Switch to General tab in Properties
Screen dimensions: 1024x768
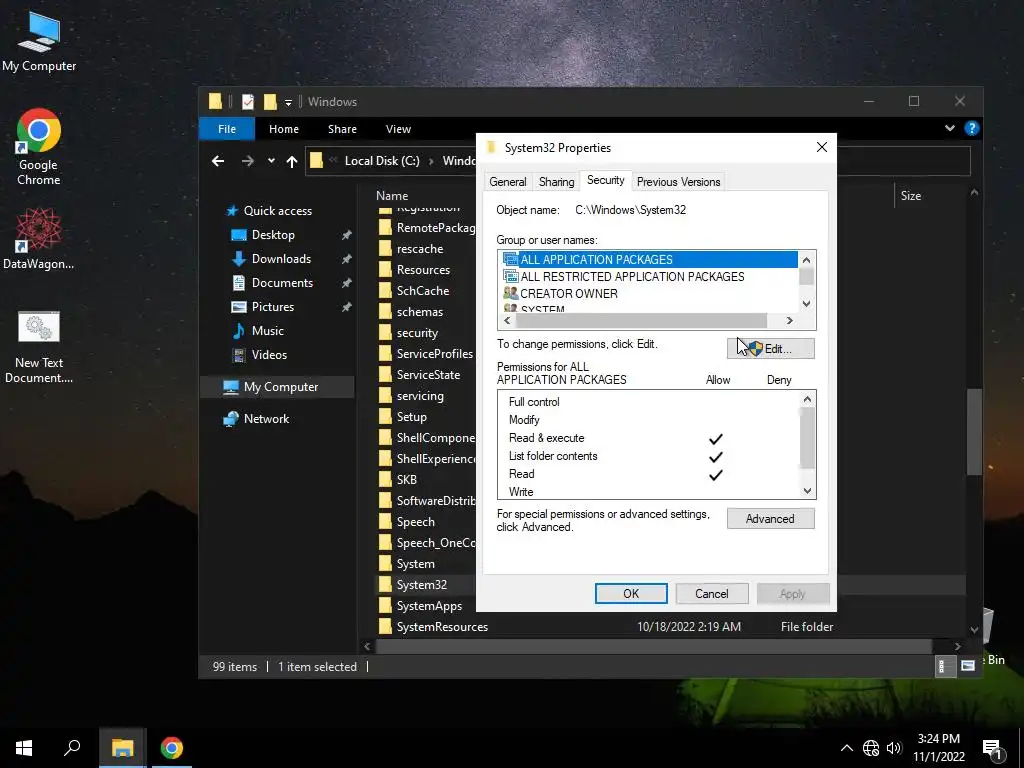pos(507,182)
